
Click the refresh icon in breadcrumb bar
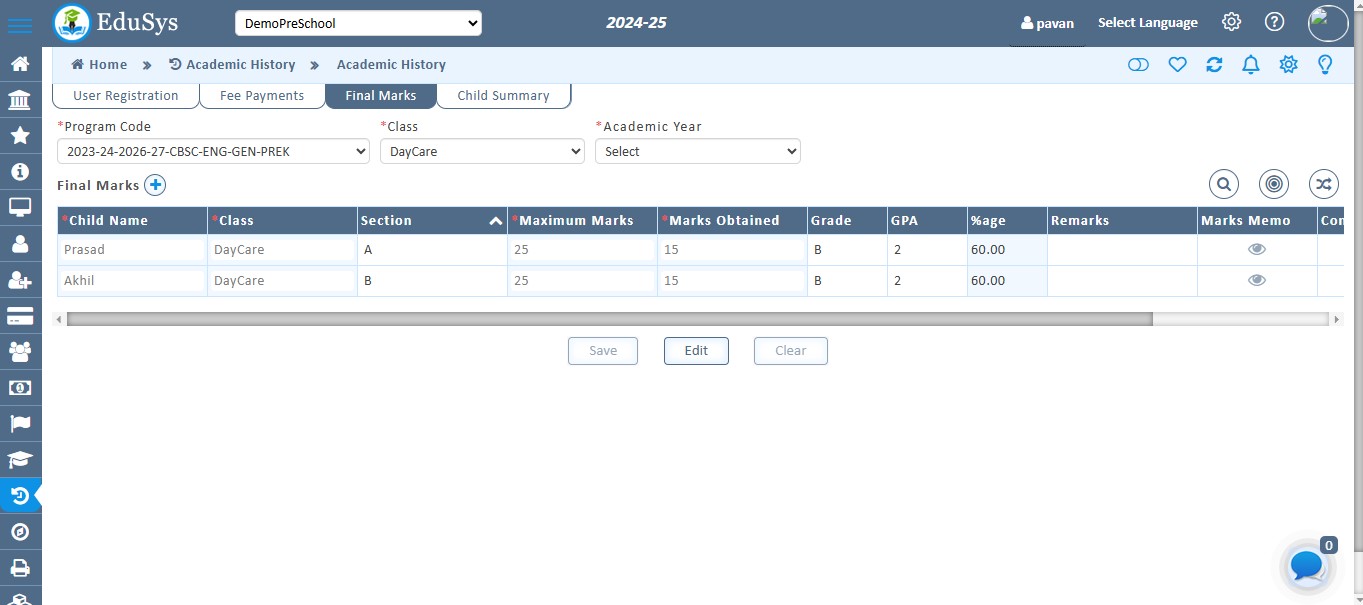pyautogui.click(x=1214, y=65)
